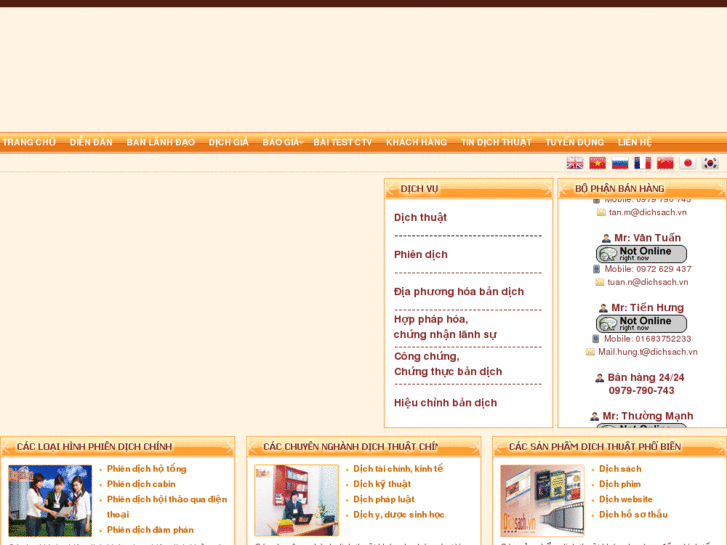This screenshot has height=545, width=727.
Task: Open Dịch y, dược sinh học link
Action: (399, 515)
